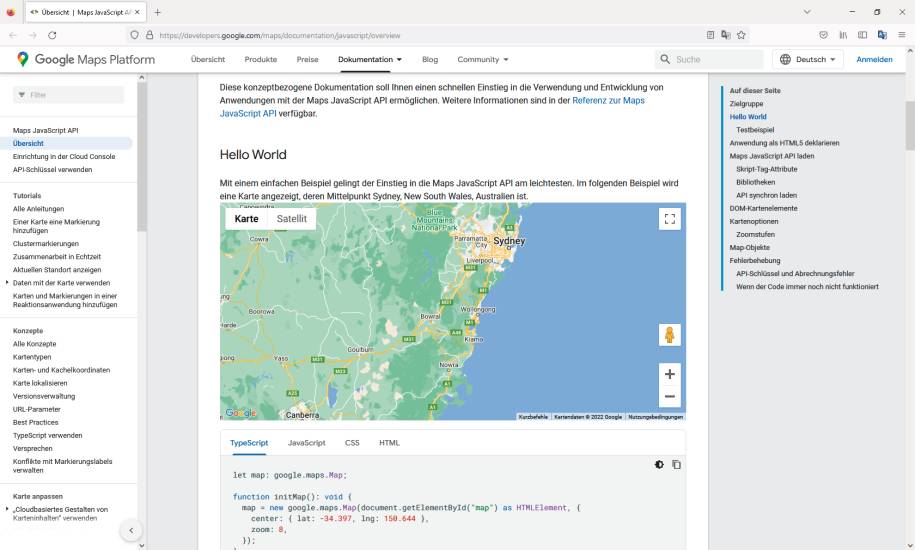Open the Blog navigation item
Image resolution: width=915 pixels, height=550 pixels.
(430, 59)
